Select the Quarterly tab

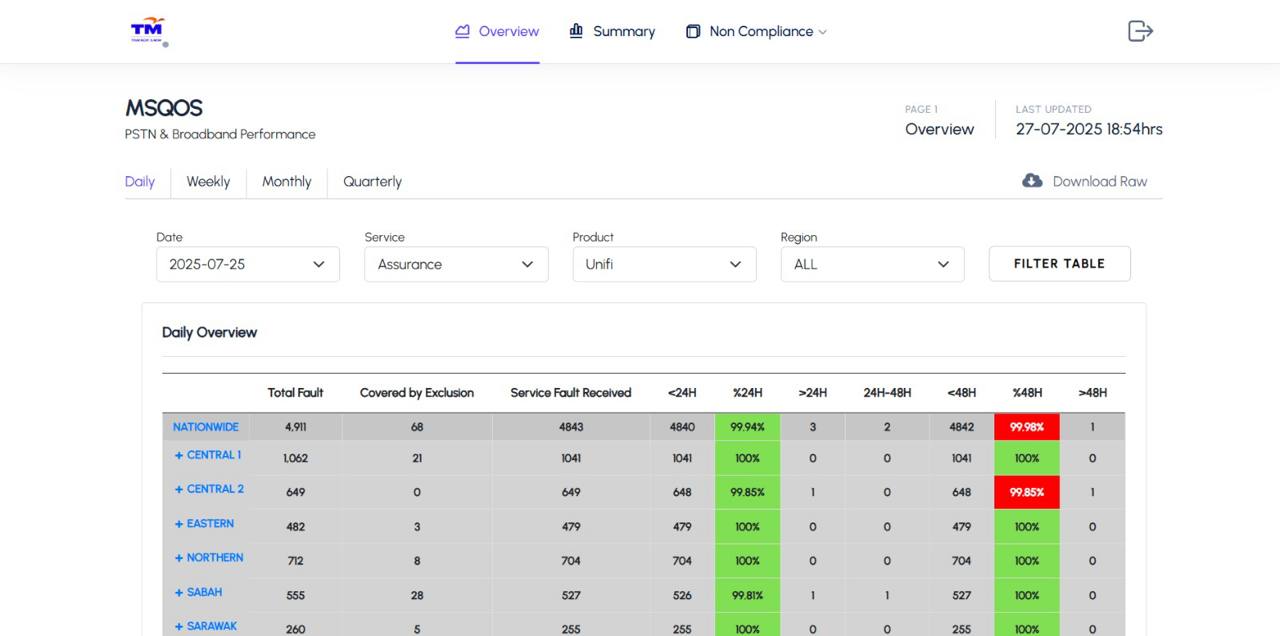[x=372, y=182]
